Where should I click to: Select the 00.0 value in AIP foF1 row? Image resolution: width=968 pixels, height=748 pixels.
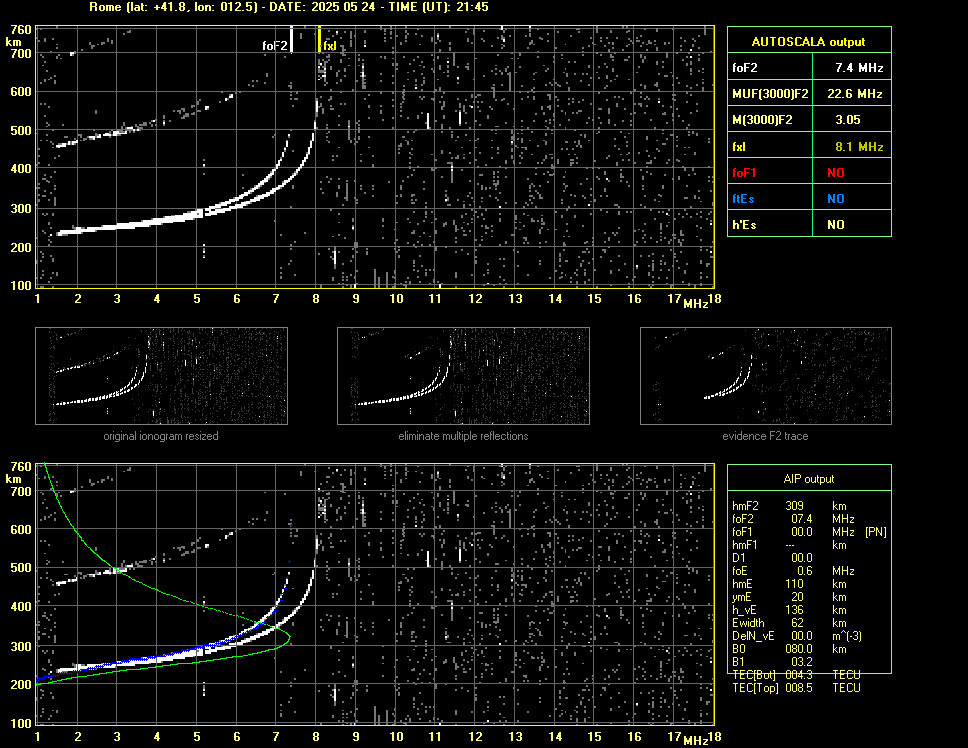click(802, 532)
